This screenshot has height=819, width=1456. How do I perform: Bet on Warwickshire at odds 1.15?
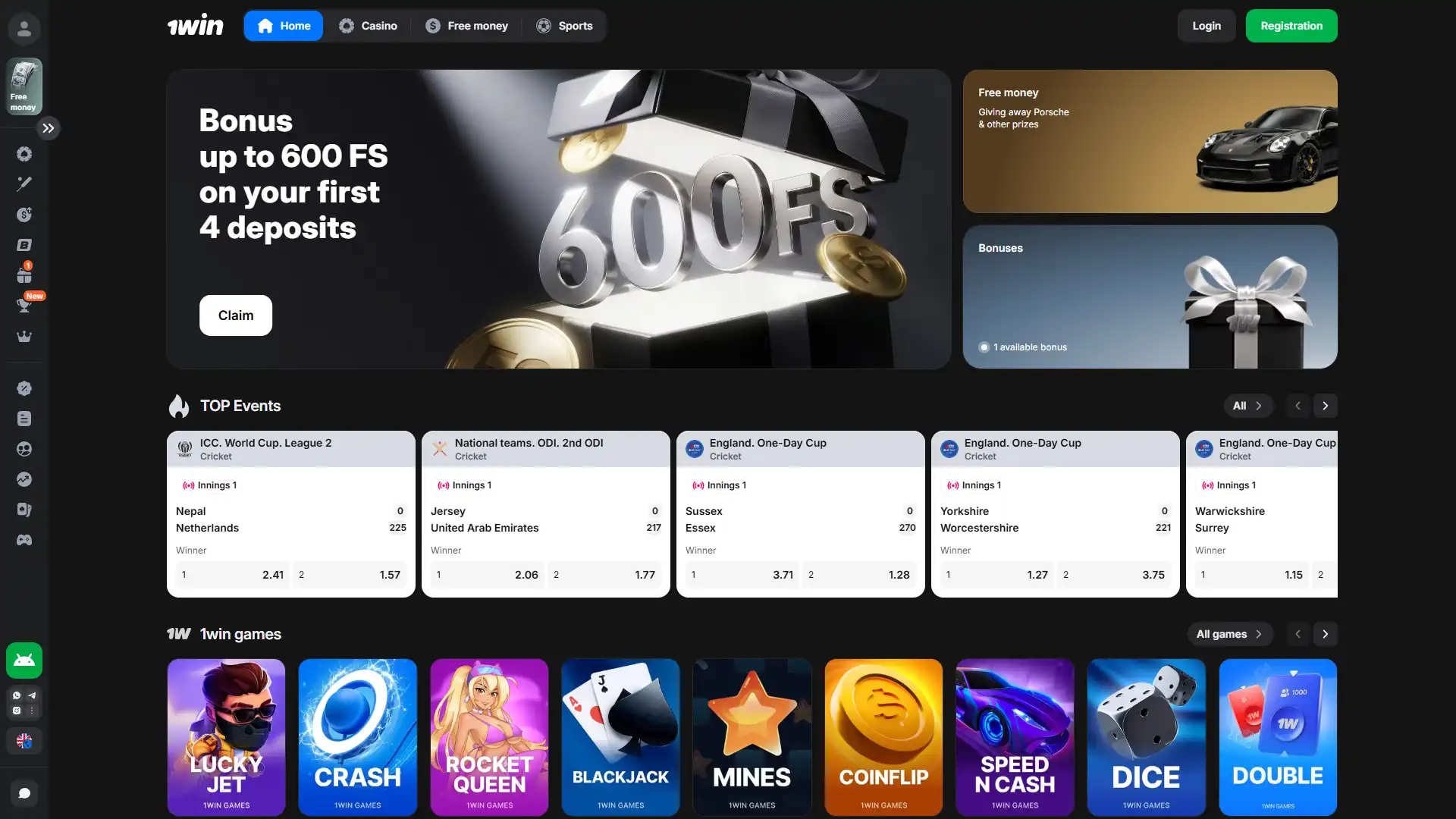tap(1251, 575)
